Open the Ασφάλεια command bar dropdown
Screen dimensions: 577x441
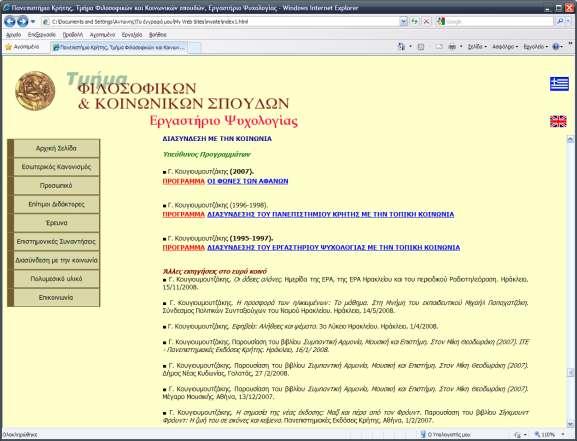(x=505, y=47)
